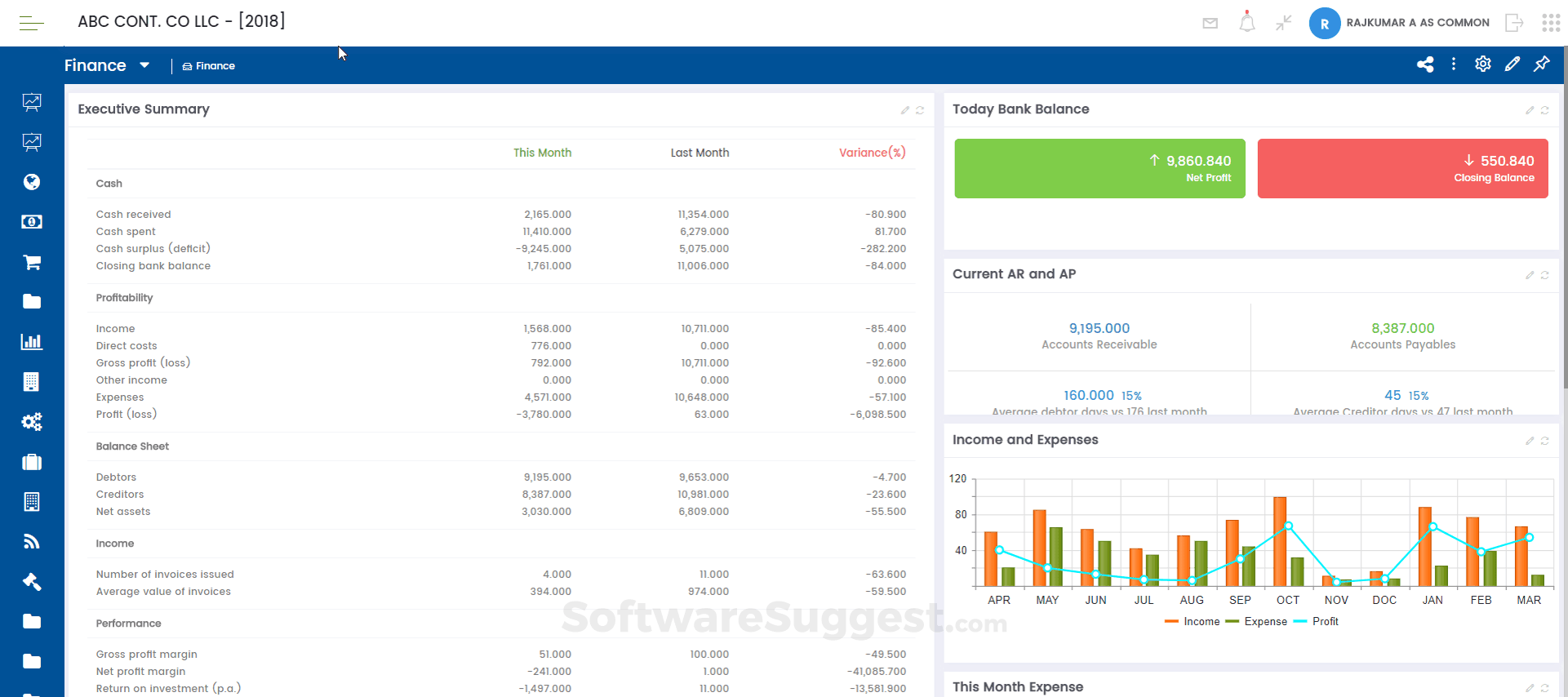Select the Other income row label
Viewport: 1568px width, 697px height.
[131, 380]
